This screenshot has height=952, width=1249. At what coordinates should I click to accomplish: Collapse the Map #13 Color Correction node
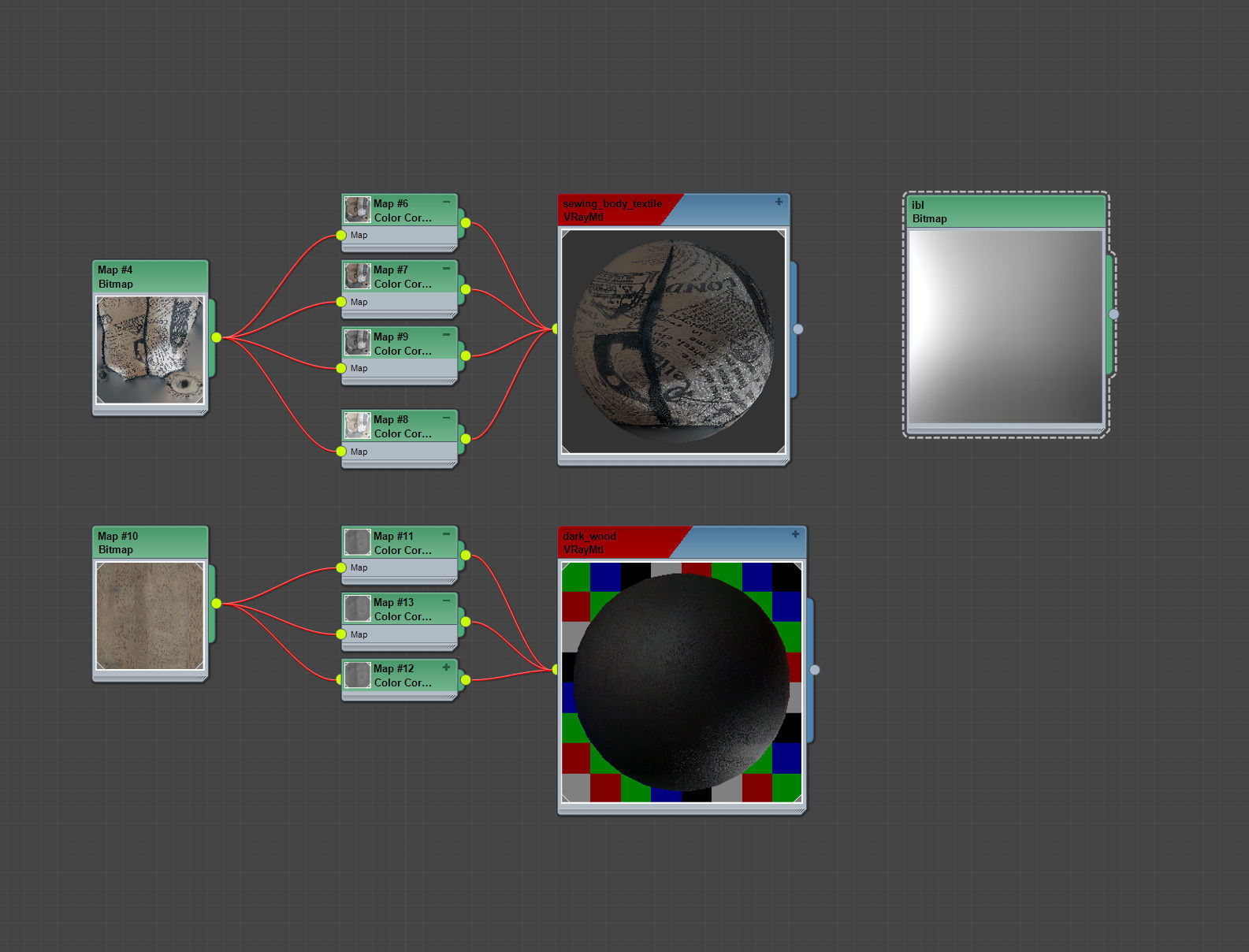coord(446,601)
